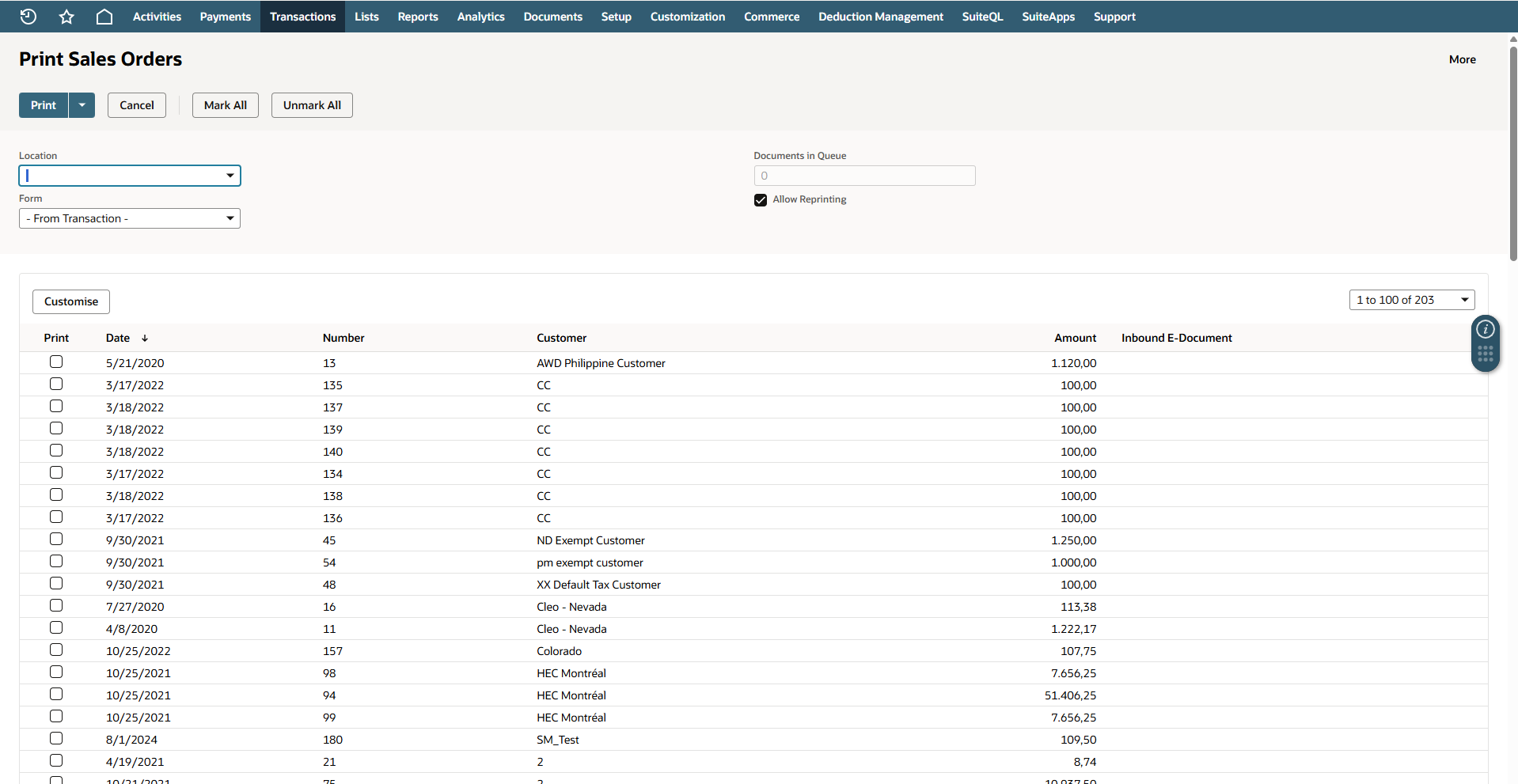Open the Deduction Management menu

point(881,17)
